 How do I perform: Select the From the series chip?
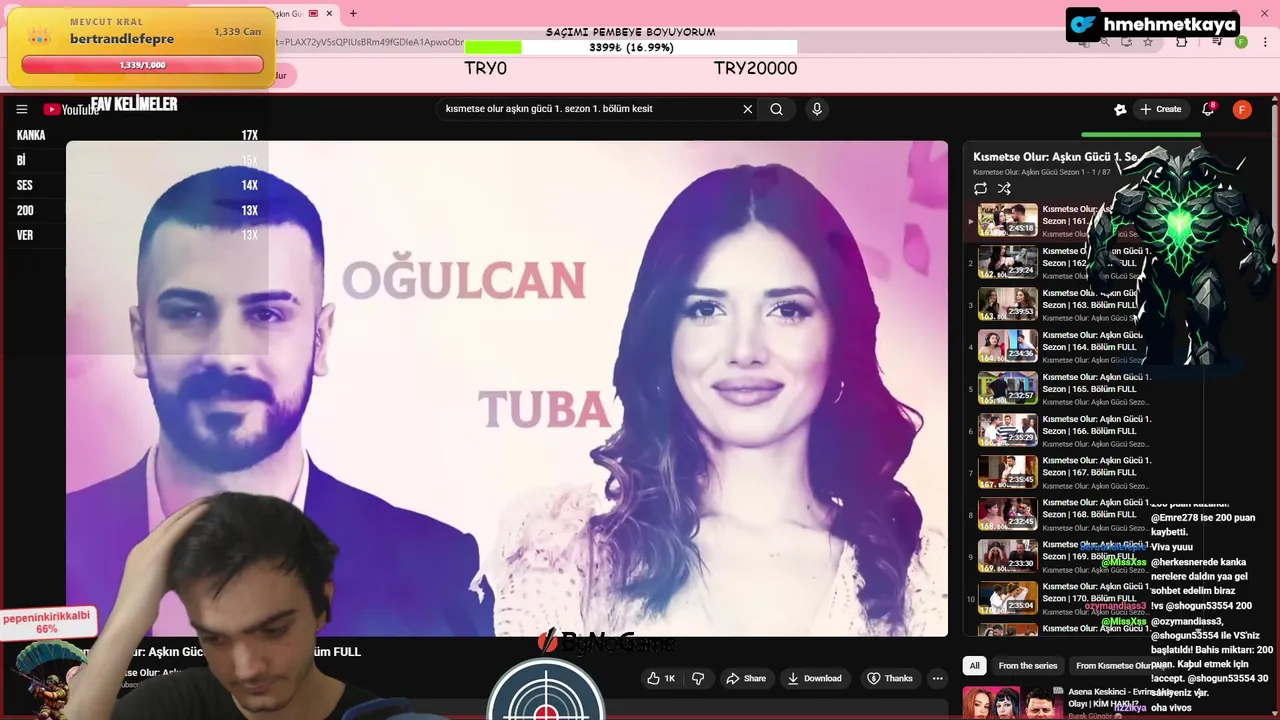coord(1027,665)
